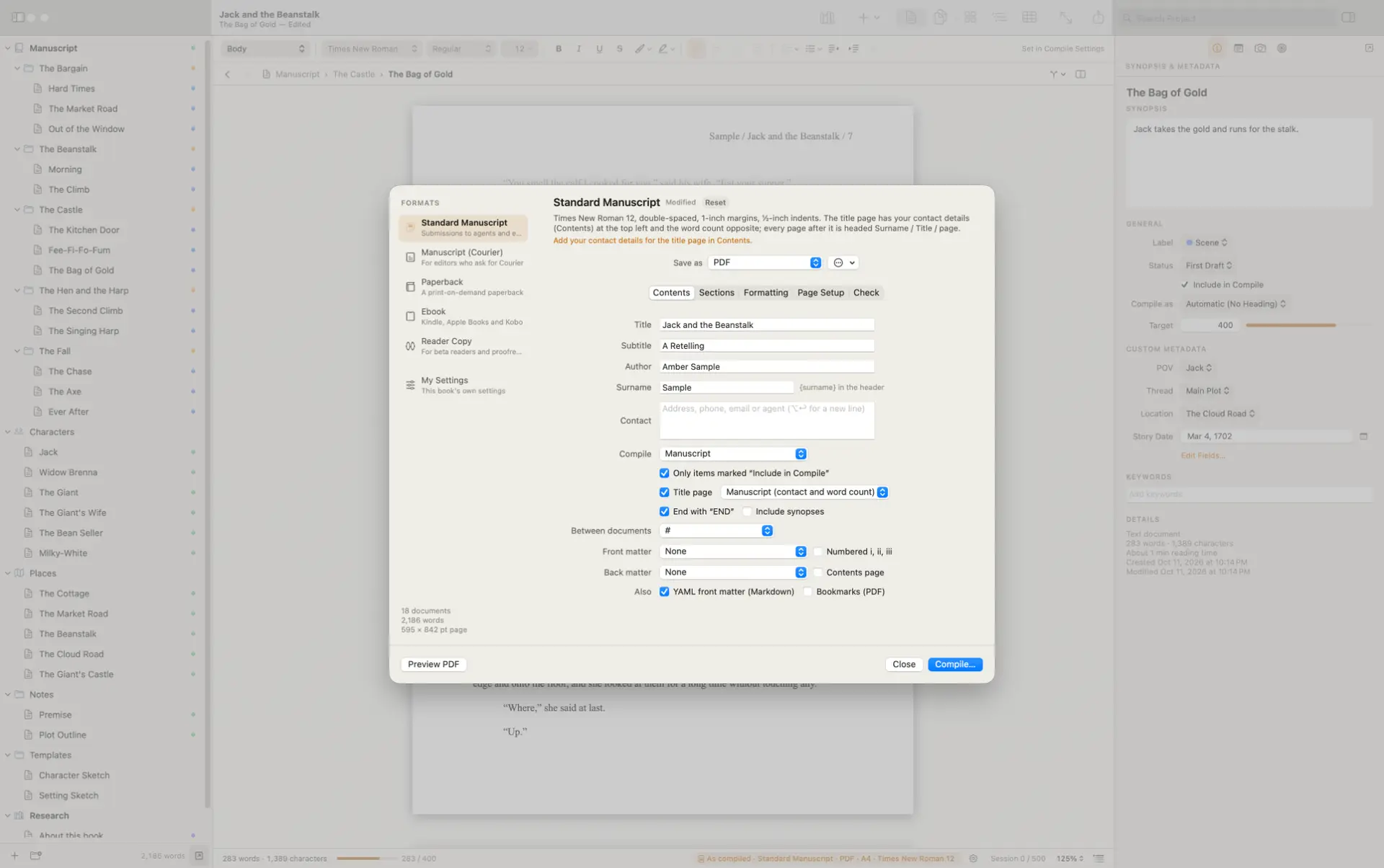Uncheck Only items marked Include in Compile
The width and height of the screenshot is (1384, 868).
click(664, 473)
